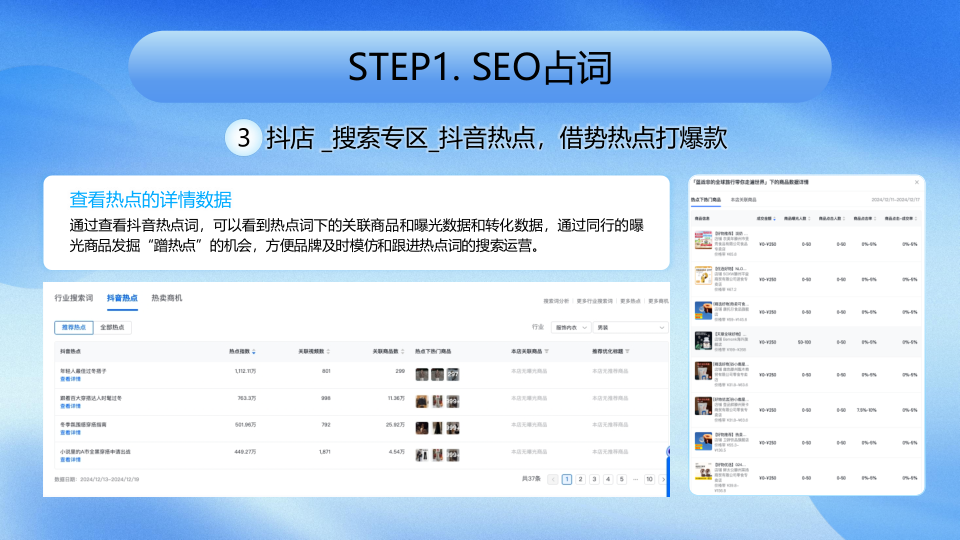Click last product image in detail panel list
This screenshot has width=960, height=540.
pyautogui.click(x=703, y=473)
